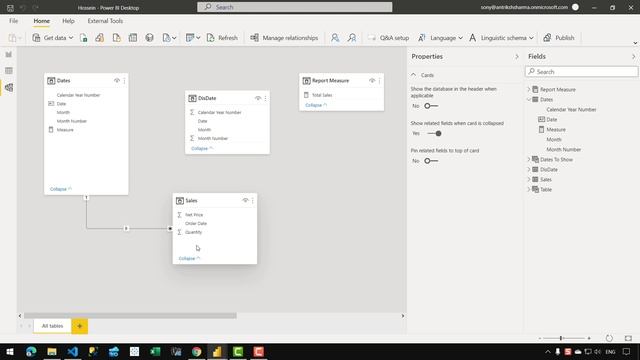The height and width of the screenshot is (360, 640).
Task: Open the Recent sources dropdown icon
Action: pos(169,38)
